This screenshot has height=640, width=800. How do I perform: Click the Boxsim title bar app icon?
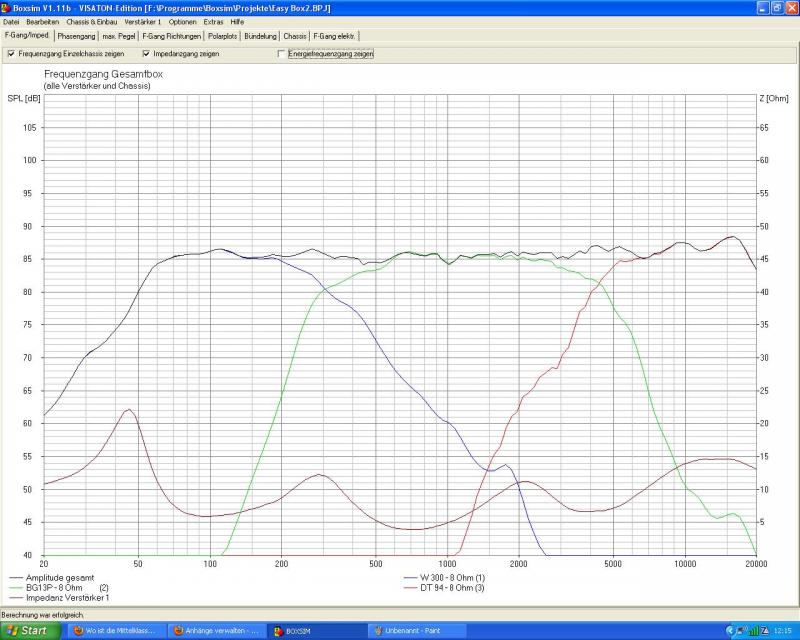(6, 7)
